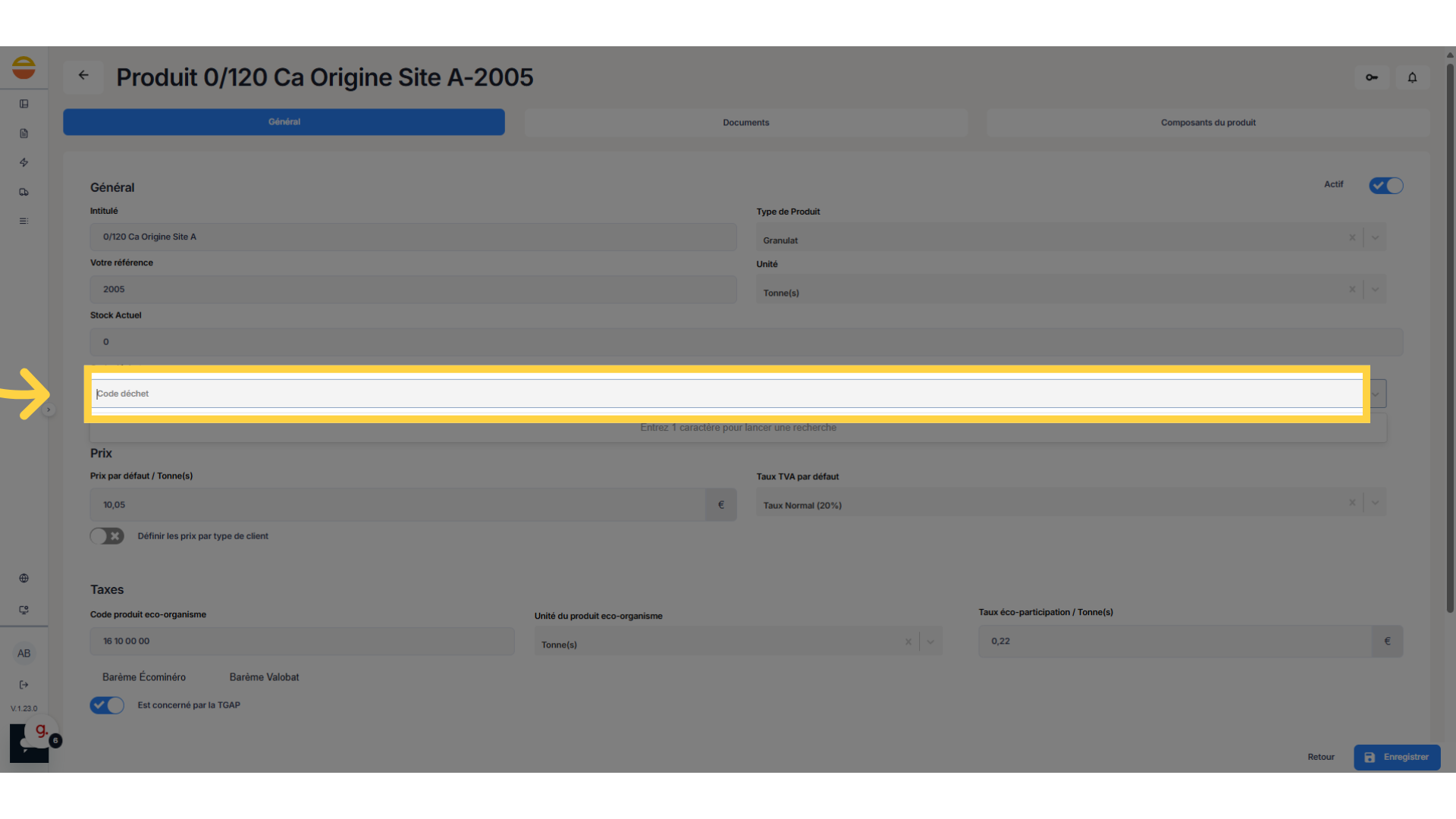This screenshot has height=819, width=1456.
Task: Switch to Composants du produit tab
Action: click(x=1208, y=123)
